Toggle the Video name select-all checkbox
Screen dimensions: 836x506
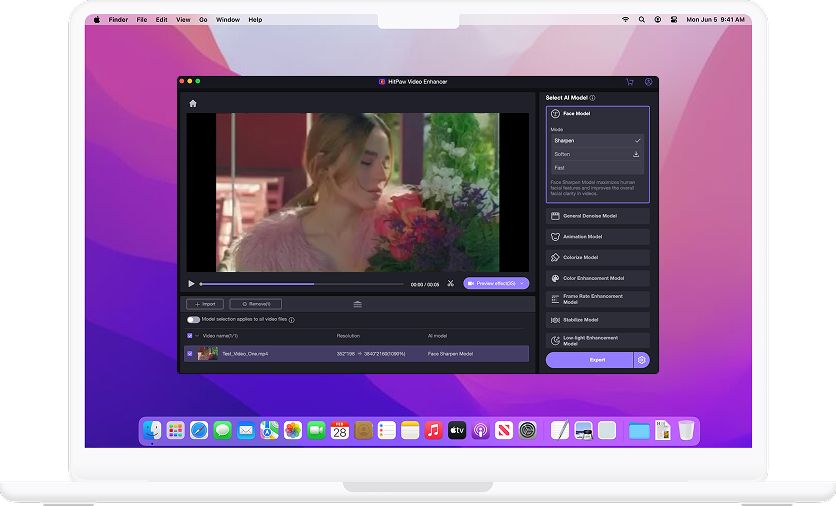[x=190, y=336]
